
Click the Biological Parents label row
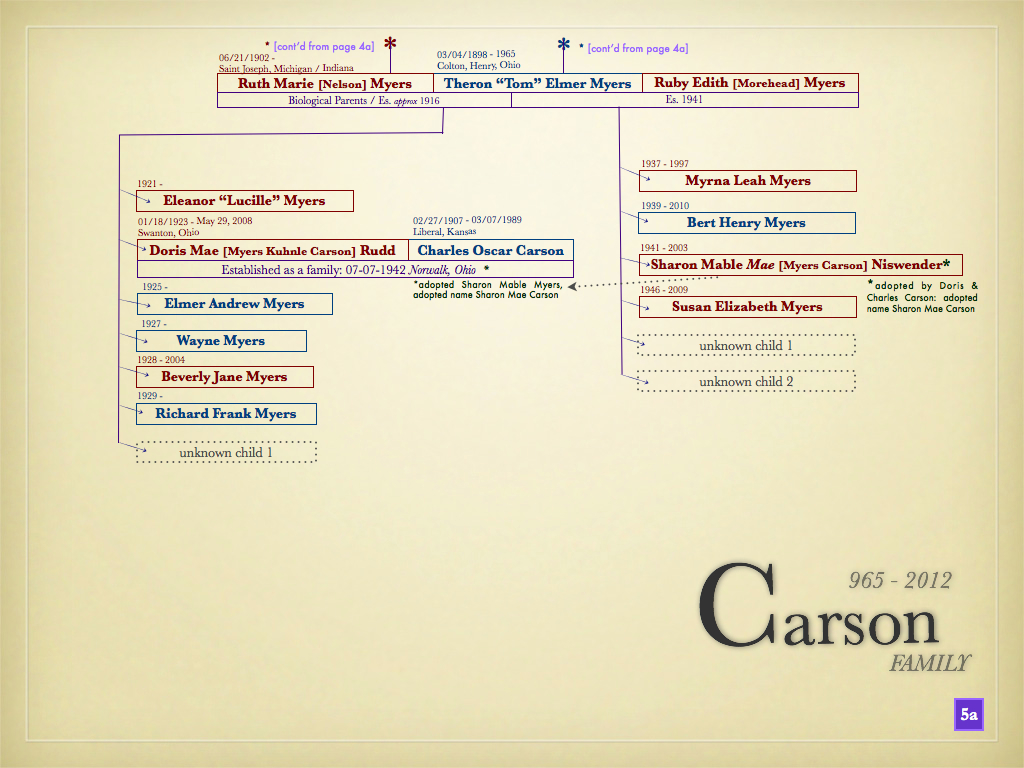click(364, 101)
